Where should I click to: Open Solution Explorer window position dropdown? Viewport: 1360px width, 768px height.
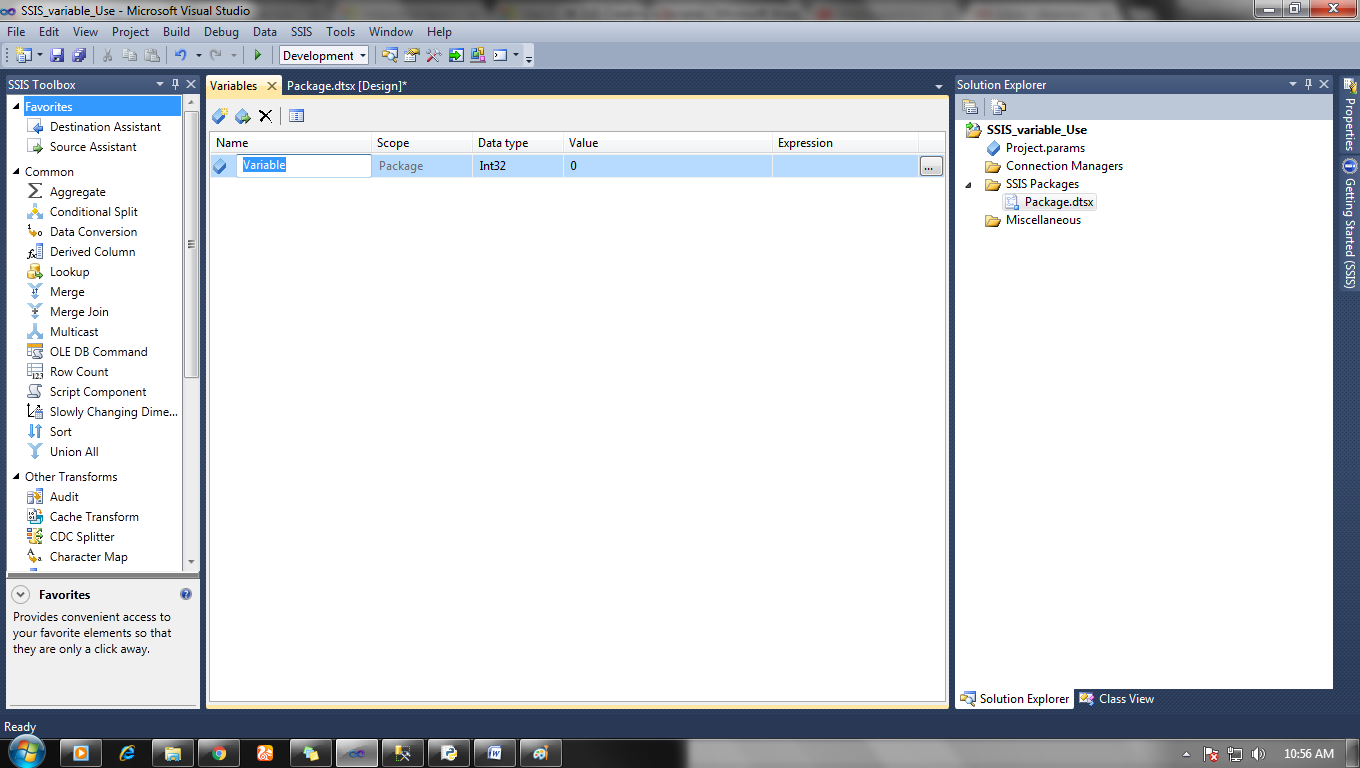click(x=1292, y=85)
